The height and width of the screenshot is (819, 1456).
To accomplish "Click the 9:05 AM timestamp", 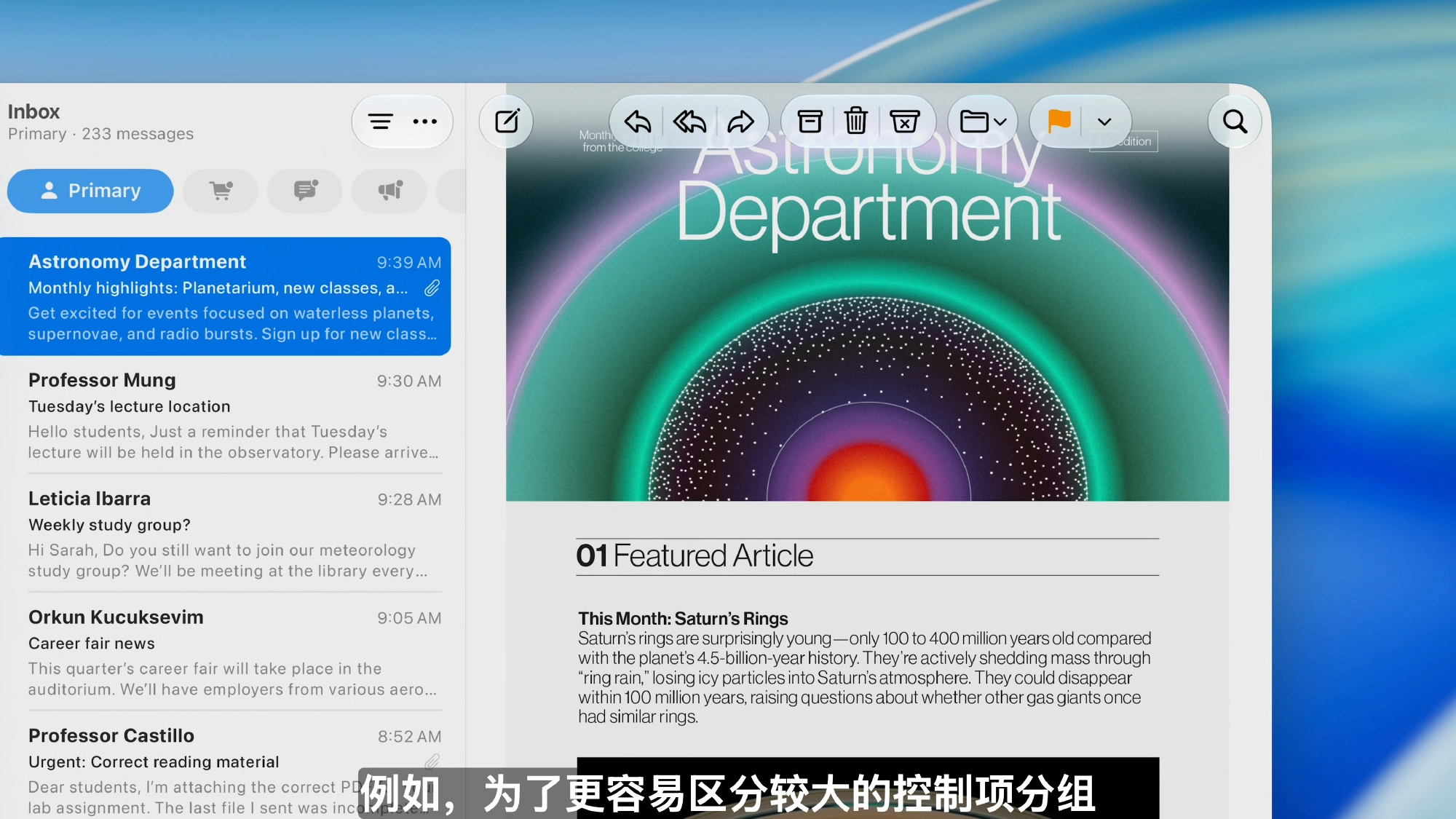I will pos(409,618).
